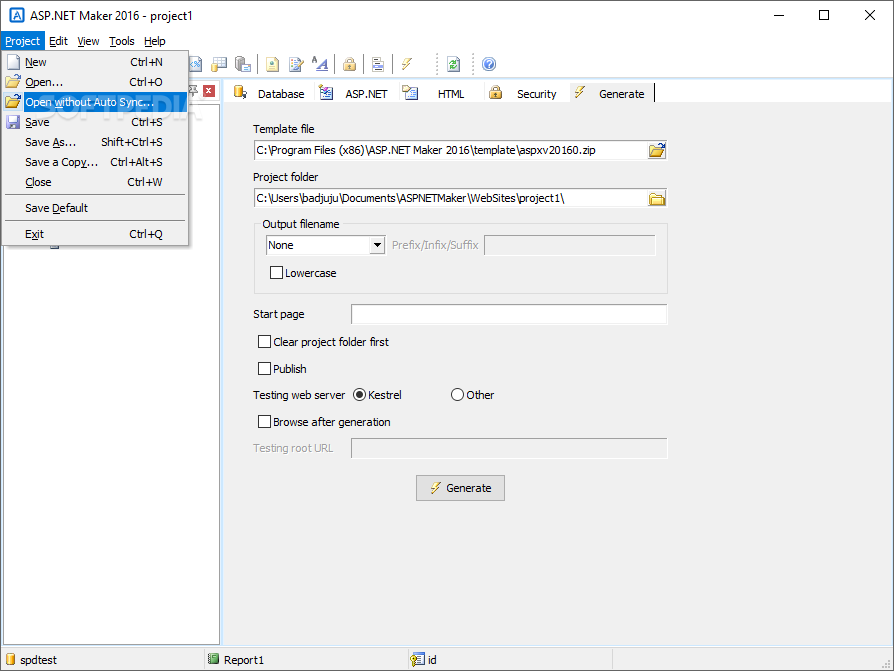Click the Testing root URL field
This screenshot has width=894, height=671.
click(x=509, y=448)
